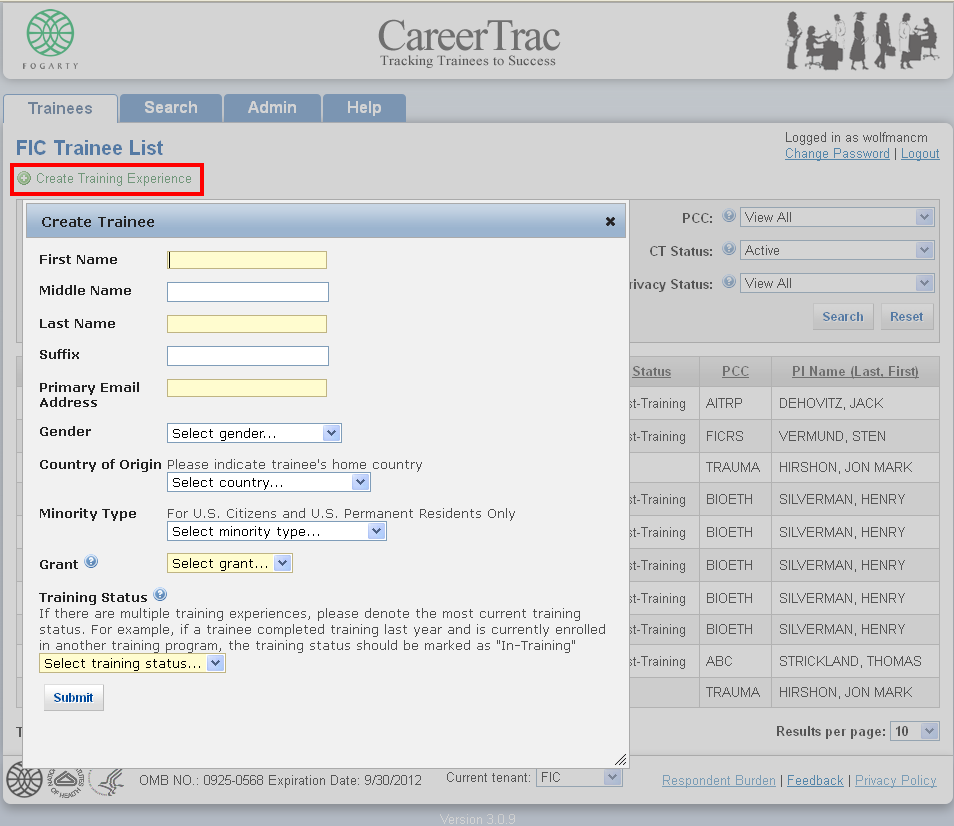Click the CareerTrac title banner
The height and width of the screenshot is (826, 954).
tap(468, 42)
